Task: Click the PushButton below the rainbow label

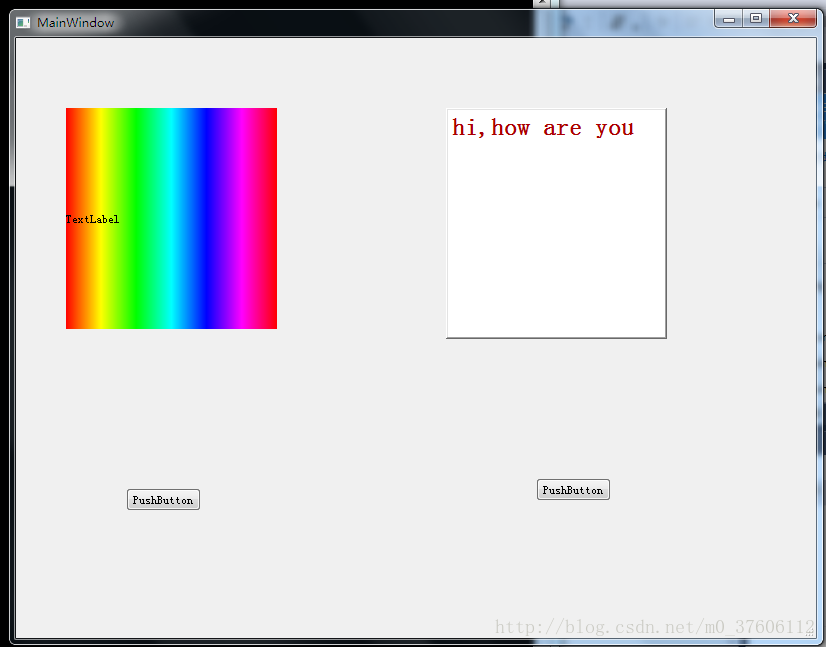Action: pyautogui.click(x=163, y=499)
